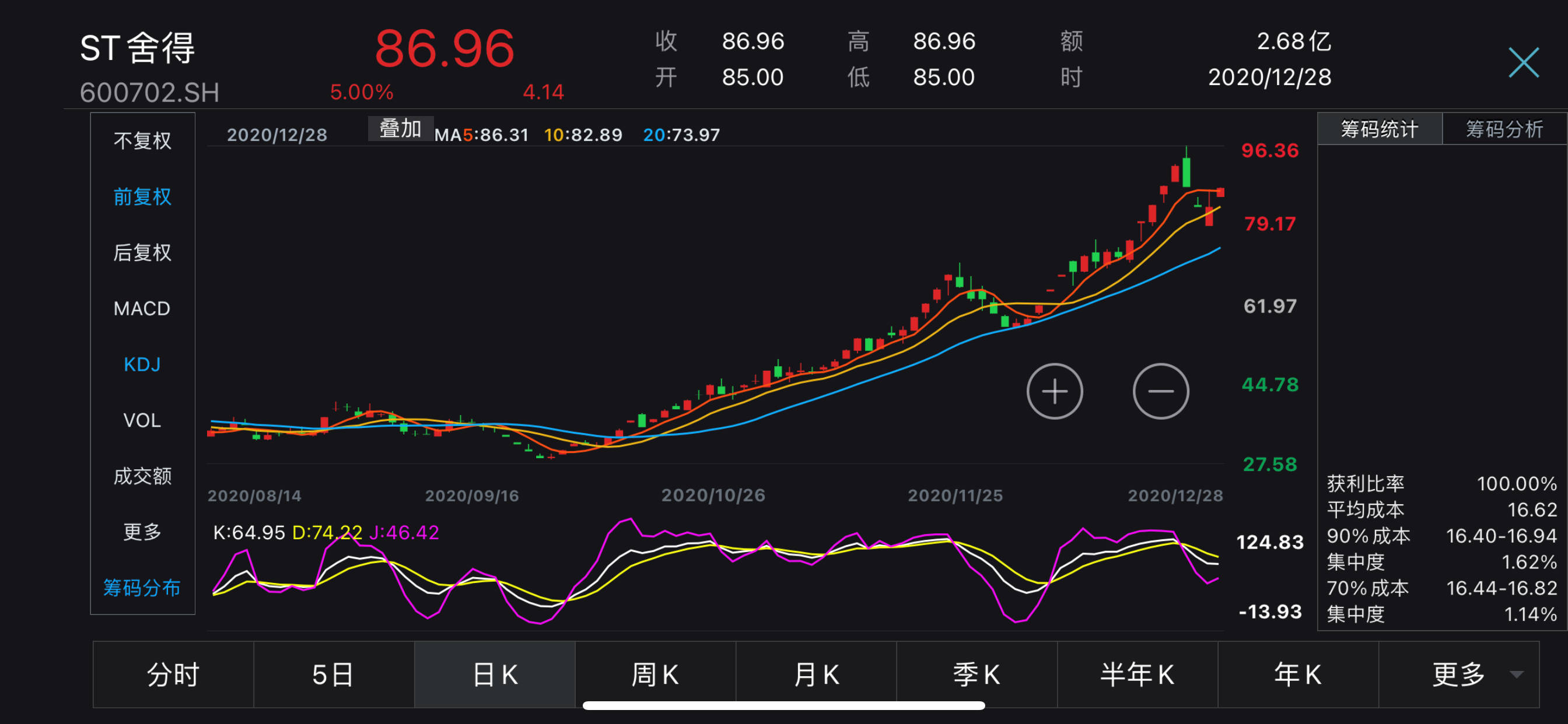
Task: Tap the 5.00% change percentage
Action: (x=362, y=93)
